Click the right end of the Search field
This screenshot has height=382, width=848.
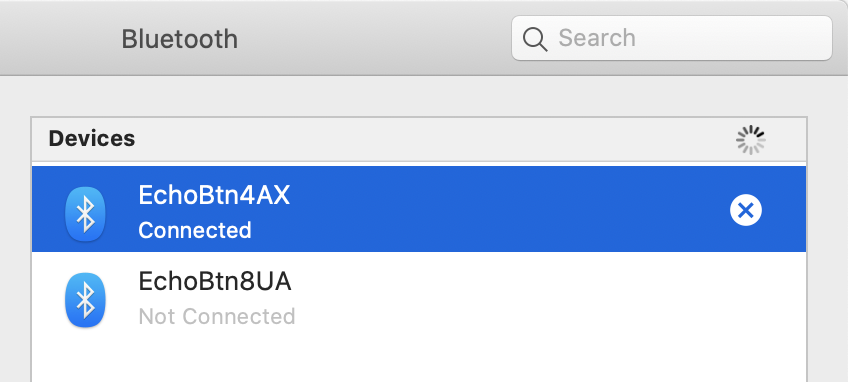pyautogui.click(x=800, y=38)
